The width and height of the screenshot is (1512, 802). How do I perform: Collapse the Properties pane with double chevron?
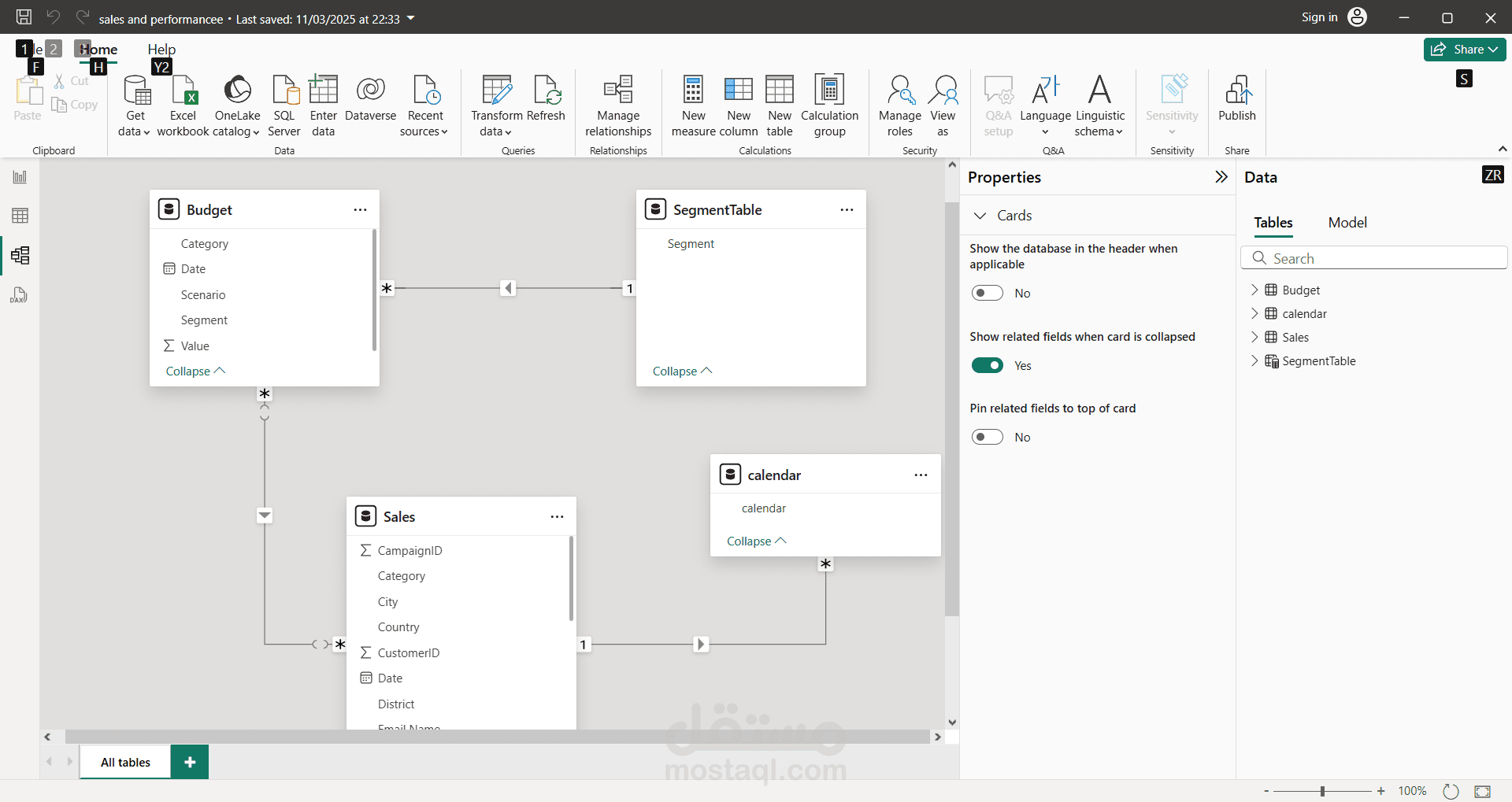tap(1221, 177)
